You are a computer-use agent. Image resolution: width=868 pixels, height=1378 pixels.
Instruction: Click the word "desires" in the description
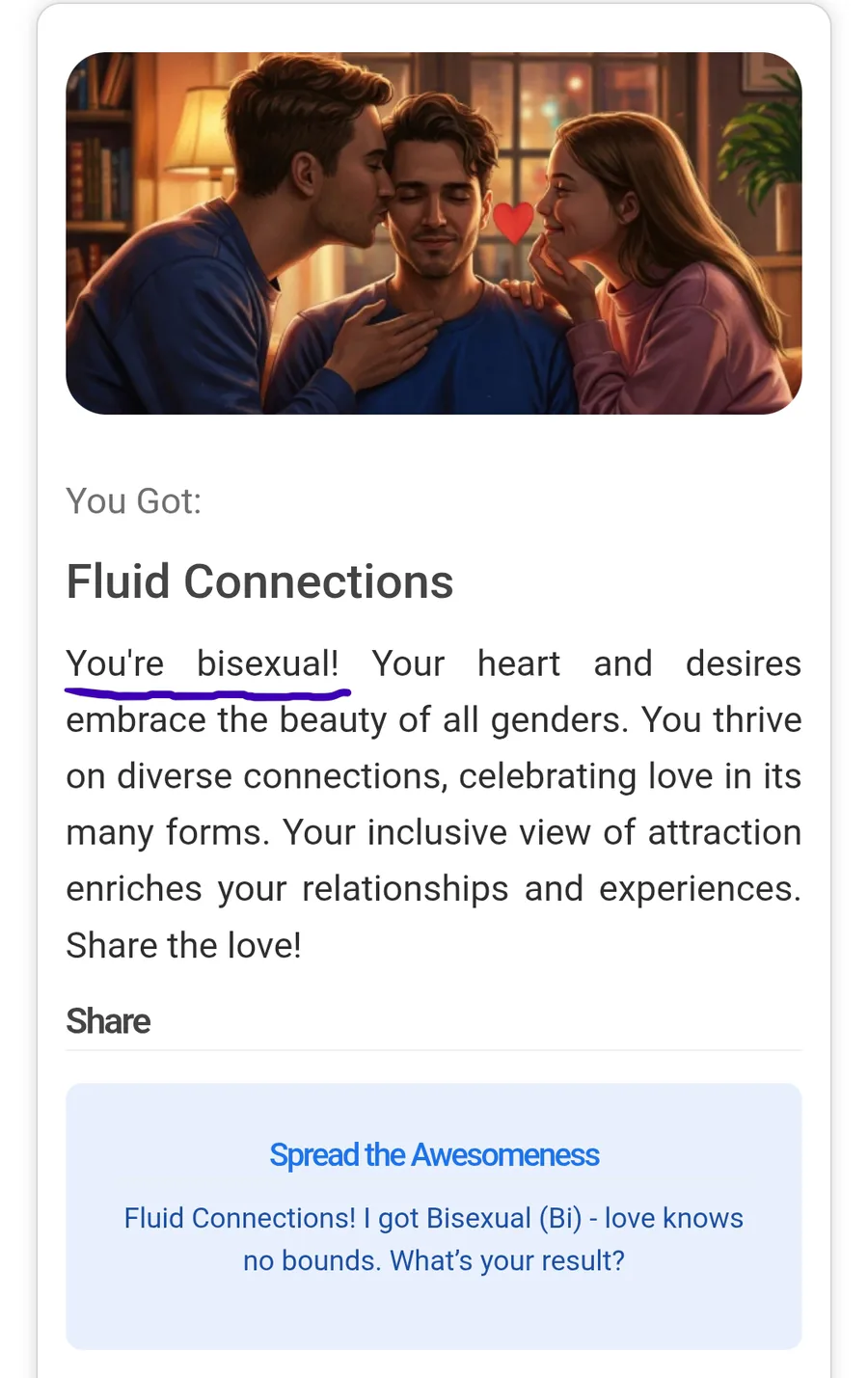743,663
